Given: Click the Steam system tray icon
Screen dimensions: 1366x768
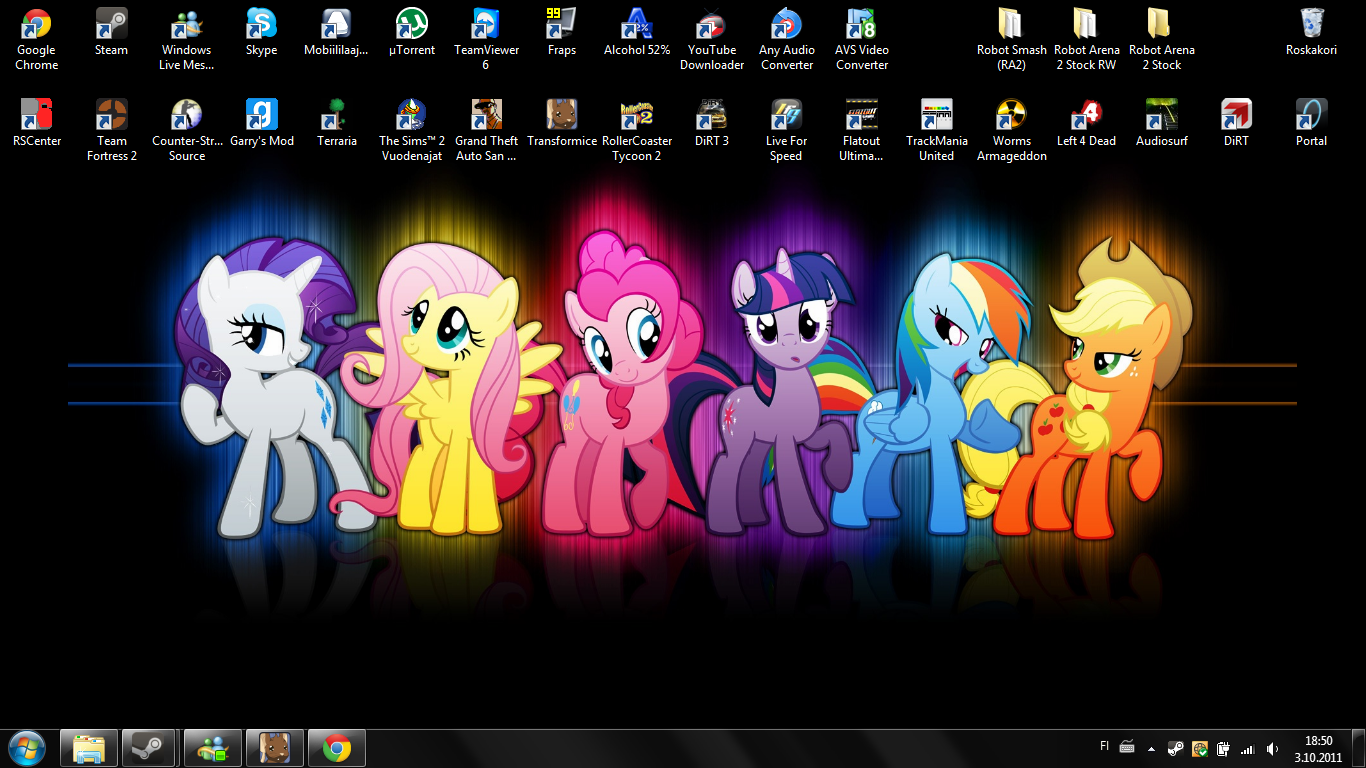Looking at the screenshot, I should pyautogui.click(x=1176, y=748).
